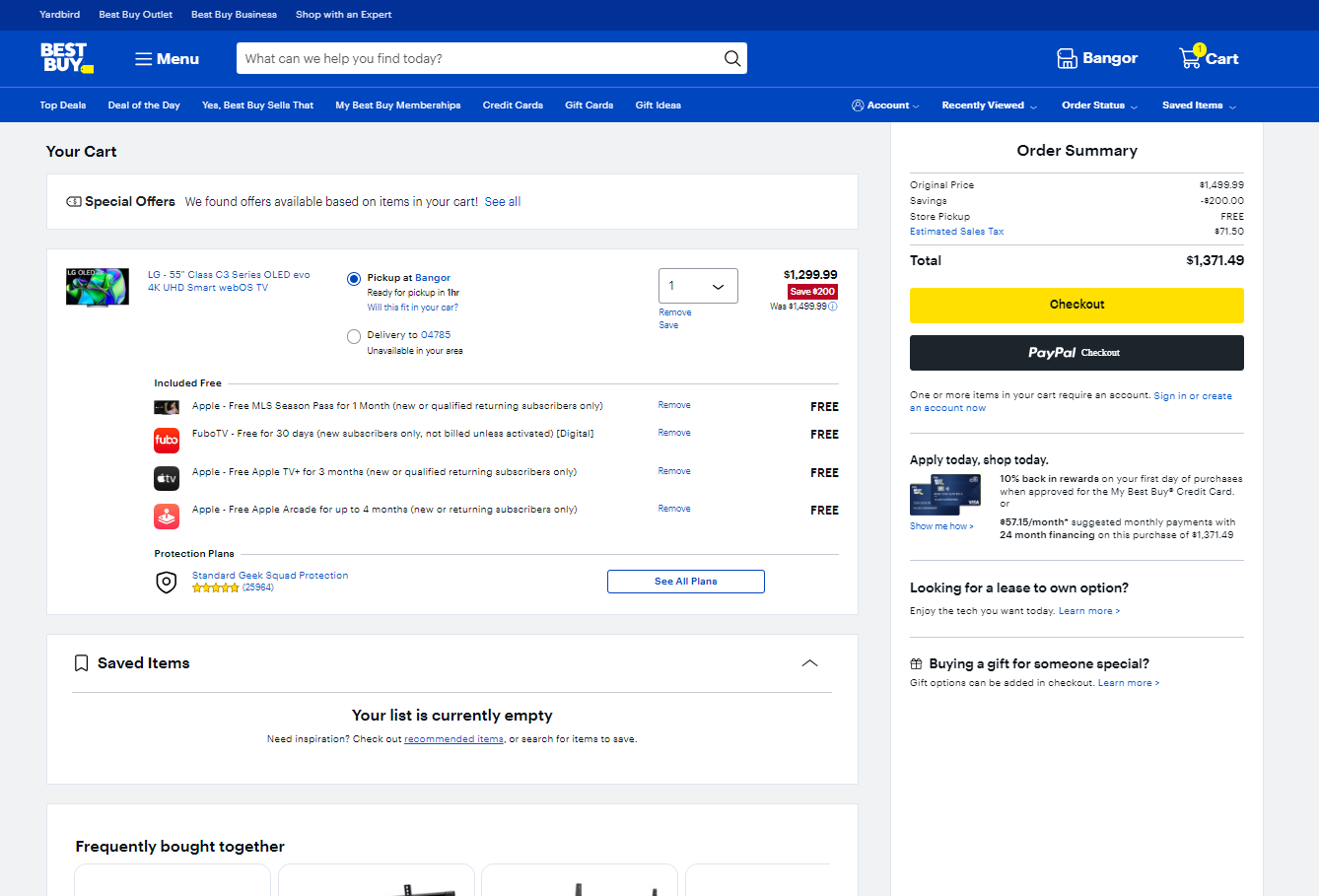Open Top Deals
Screen dimensions: 1319x896
click(x=63, y=105)
